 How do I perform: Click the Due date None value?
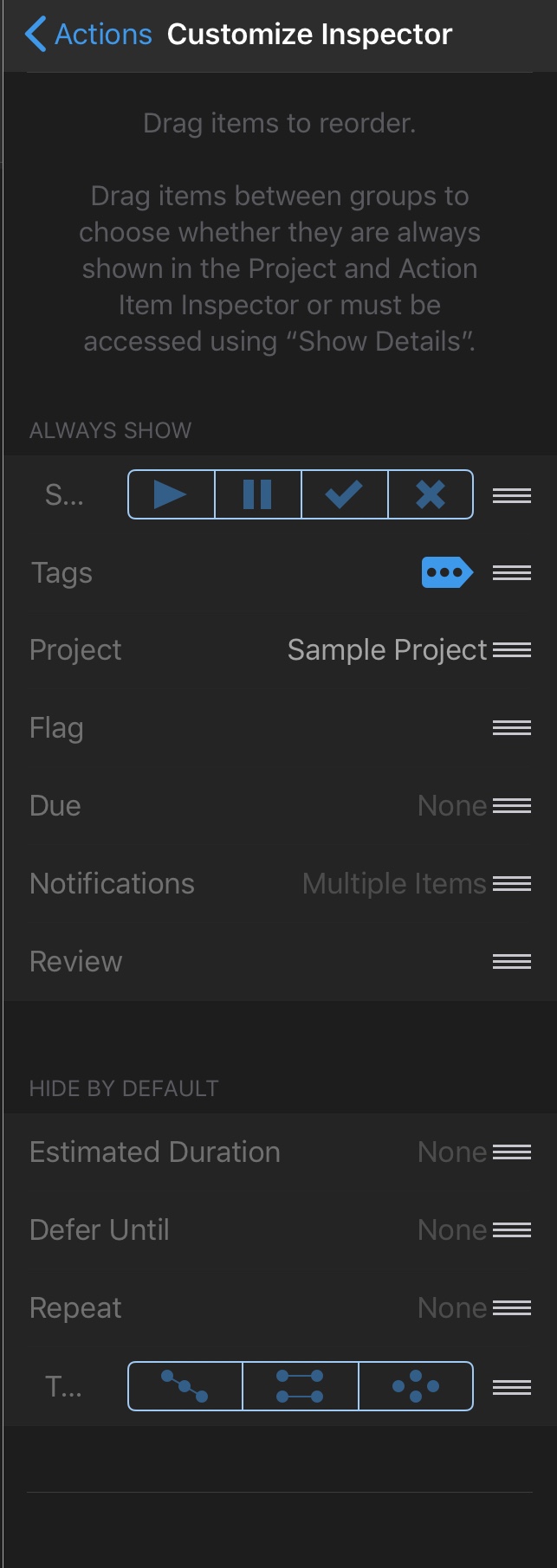pos(451,806)
